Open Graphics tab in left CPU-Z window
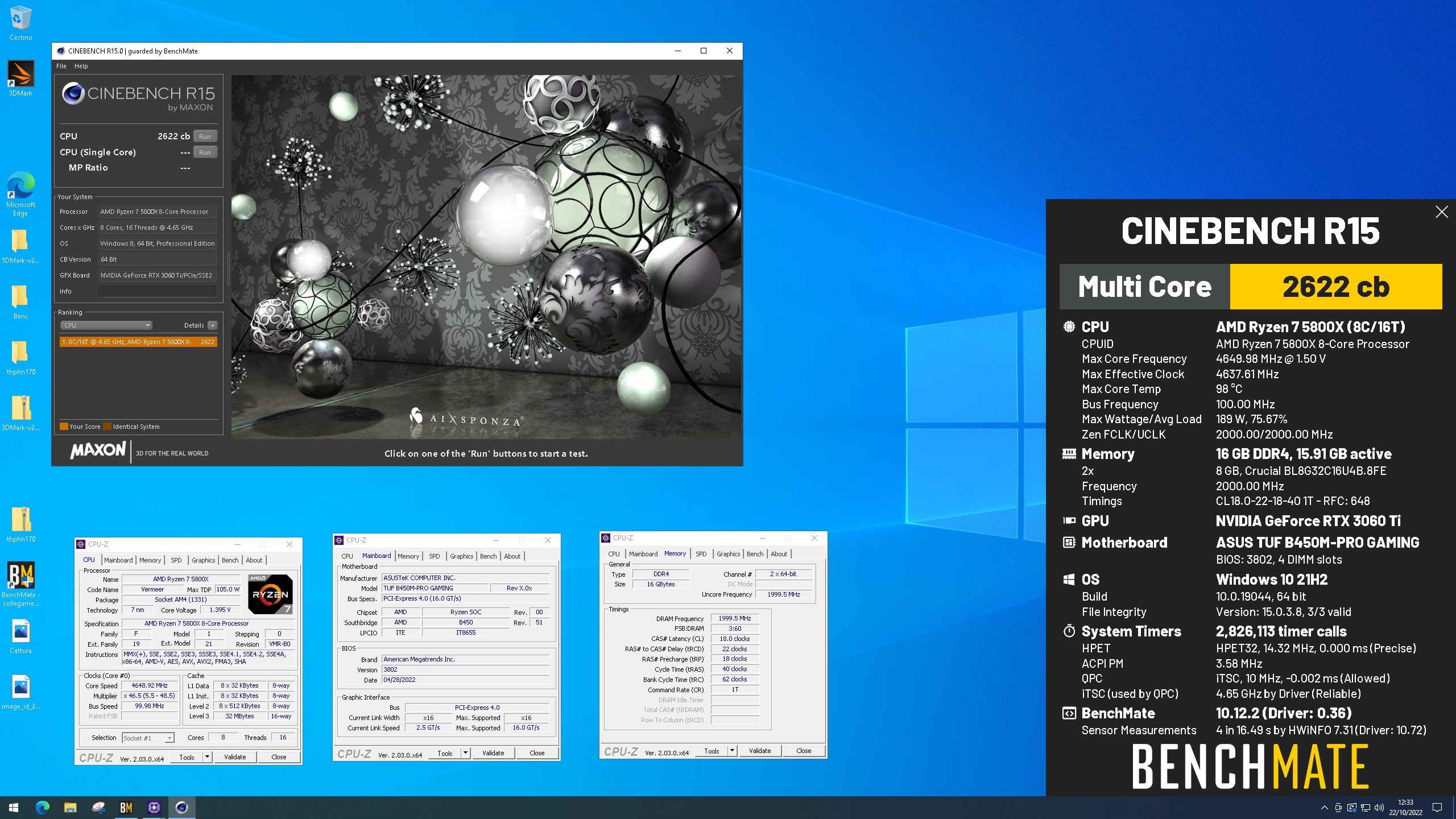This screenshot has width=1456, height=819. (203, 560)
